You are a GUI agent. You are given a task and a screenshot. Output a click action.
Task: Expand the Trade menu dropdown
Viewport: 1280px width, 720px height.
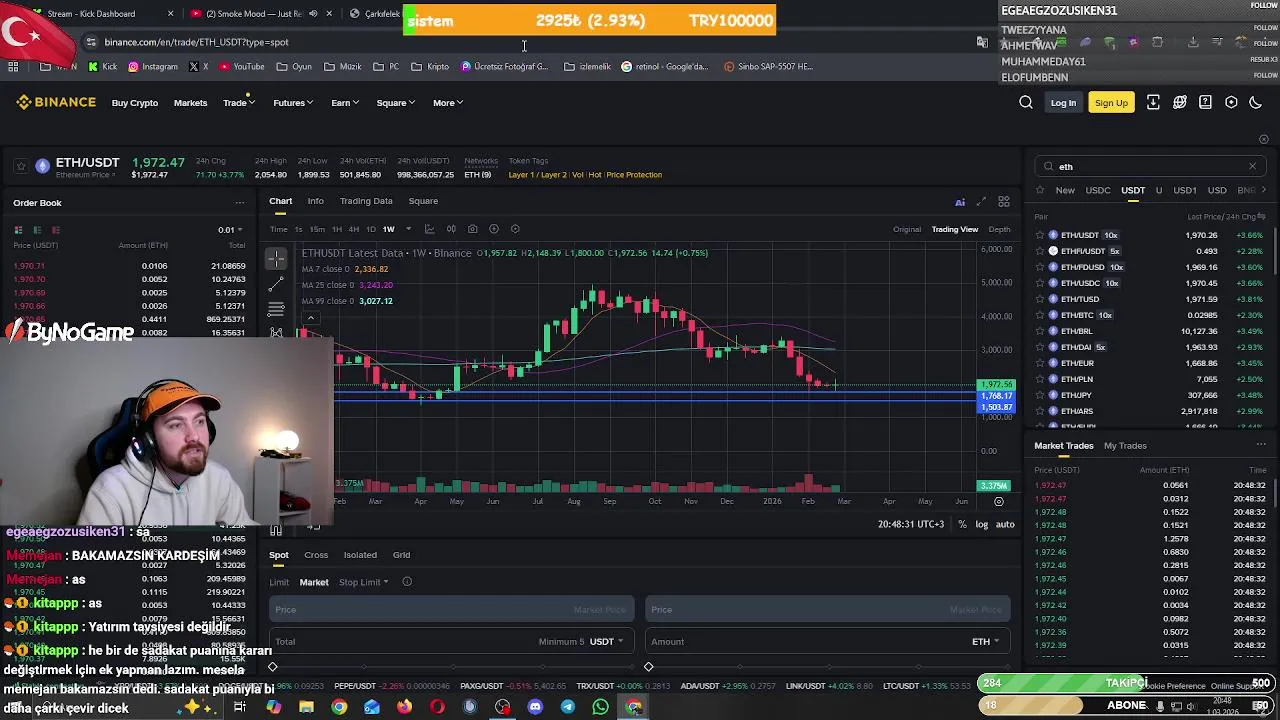[239, 103]
